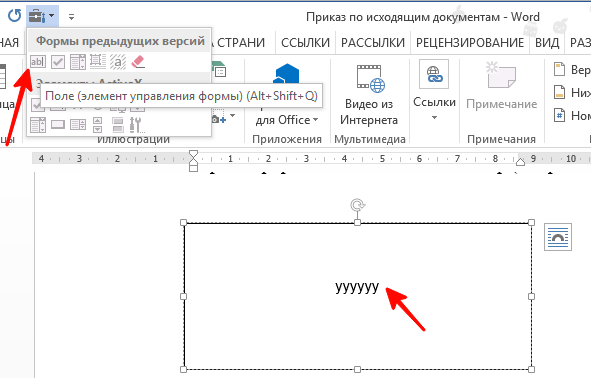Expand Customize Quick Access Toolbar arrow
Viewport: 591px width, 378px height.
coord(71,17)
